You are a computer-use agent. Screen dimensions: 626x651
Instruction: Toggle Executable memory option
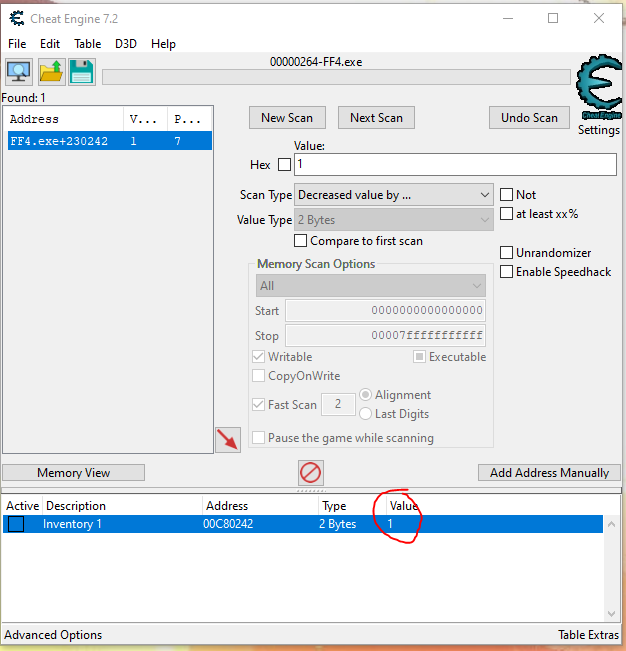419,357
